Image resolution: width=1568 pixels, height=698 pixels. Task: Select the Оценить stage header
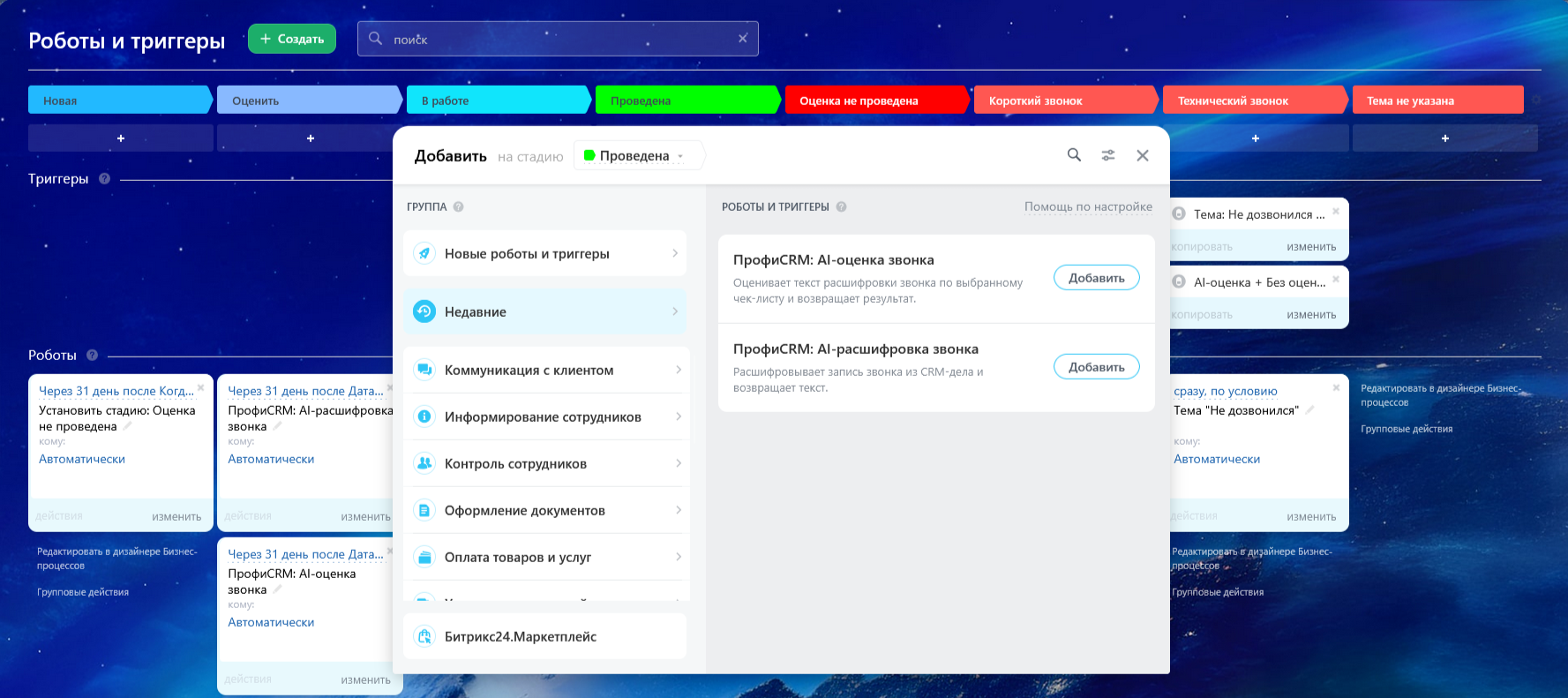click(x=309, y=100)
